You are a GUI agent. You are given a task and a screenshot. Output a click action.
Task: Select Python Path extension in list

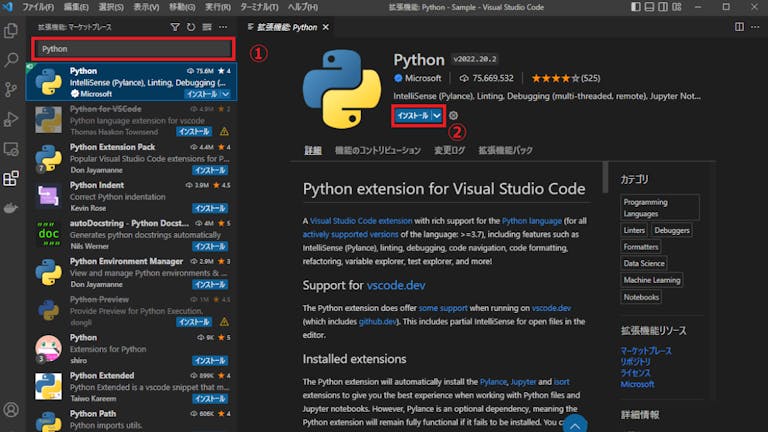[x=132, y=420]
